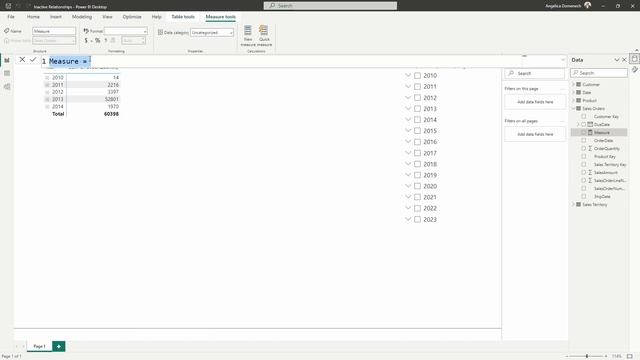Click the title bar search box

330,6
